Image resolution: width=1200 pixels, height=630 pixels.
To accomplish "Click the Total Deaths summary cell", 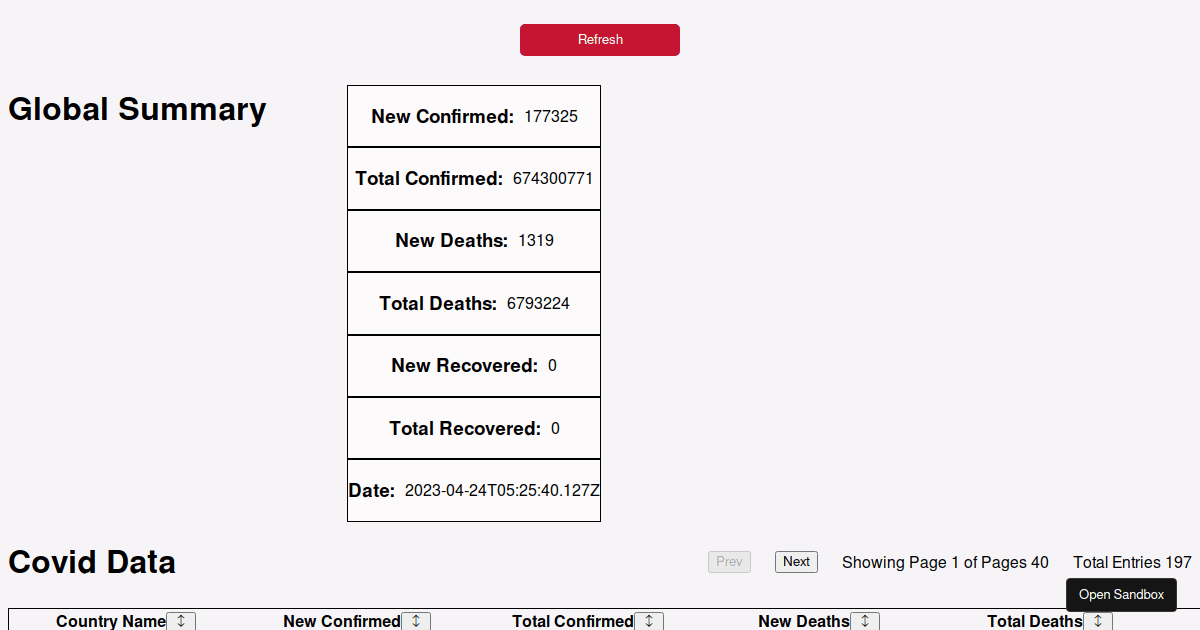I will tap(474, 303).
